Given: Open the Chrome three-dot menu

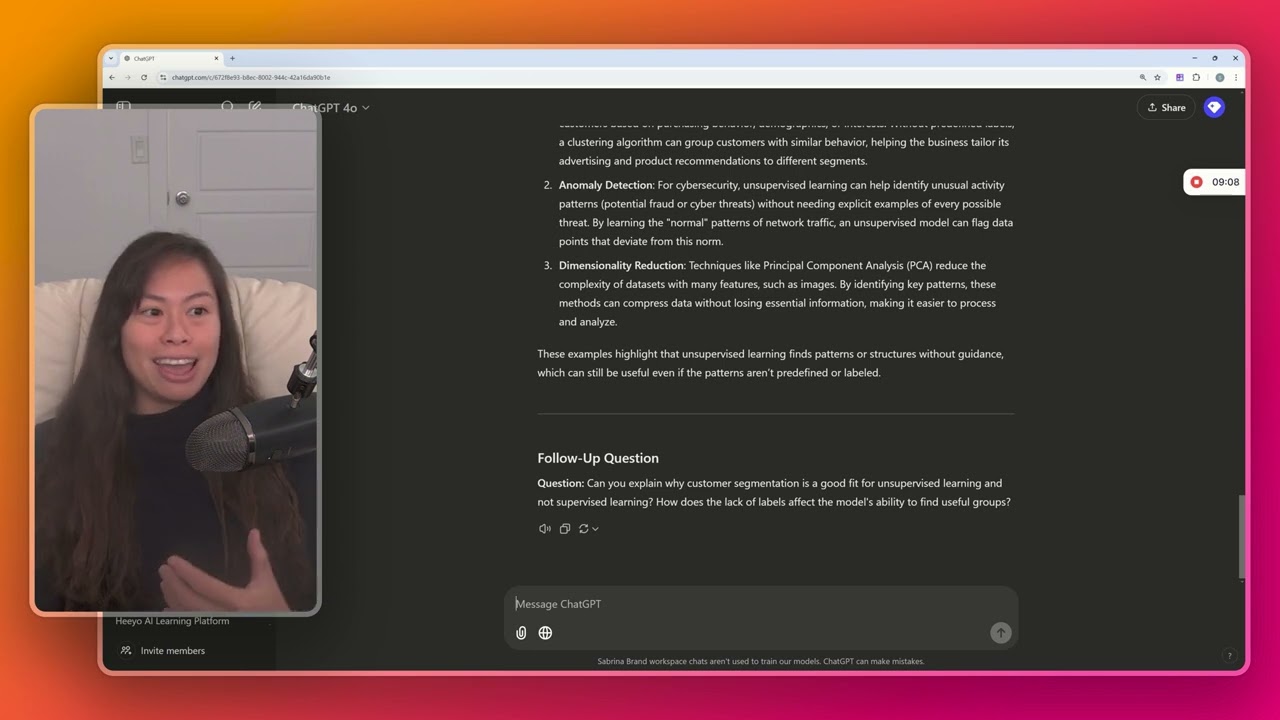Looking at the screenshot, I should click(1236, 77).
